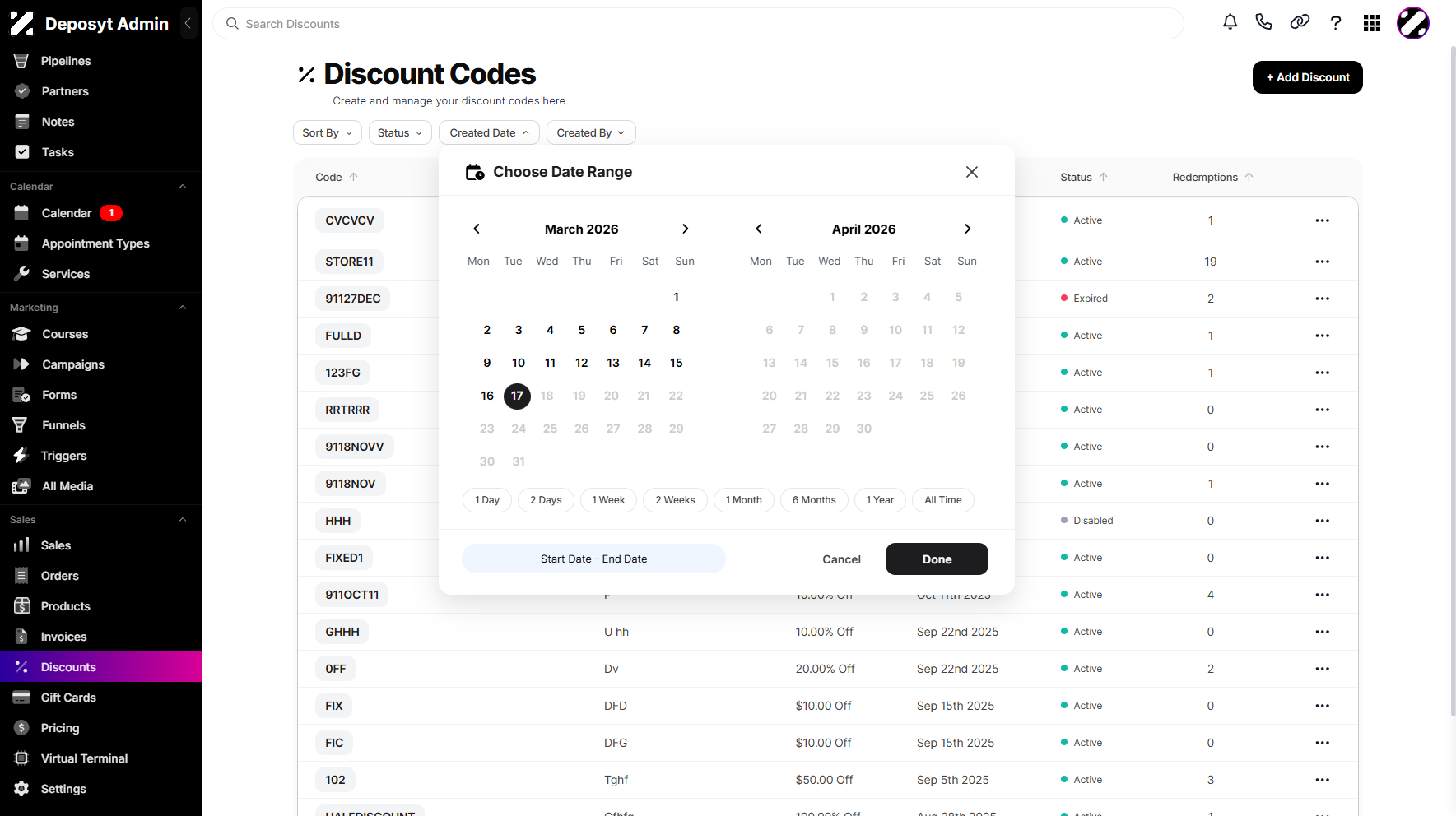Collapse the Calendar sidebar section
The height and width of the screenshot is (816, 1456).
pos(183,187)
